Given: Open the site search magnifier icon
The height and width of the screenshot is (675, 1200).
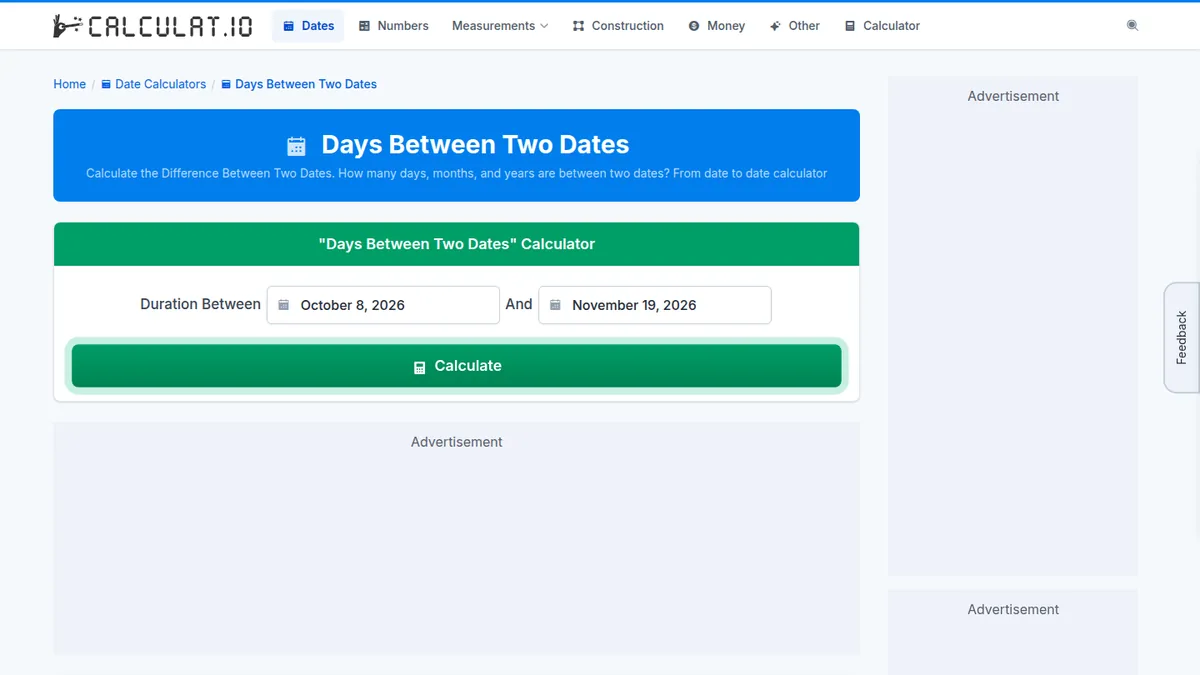Looking at the screenshot, I should pyautogui.click(x=1132, y=26).
